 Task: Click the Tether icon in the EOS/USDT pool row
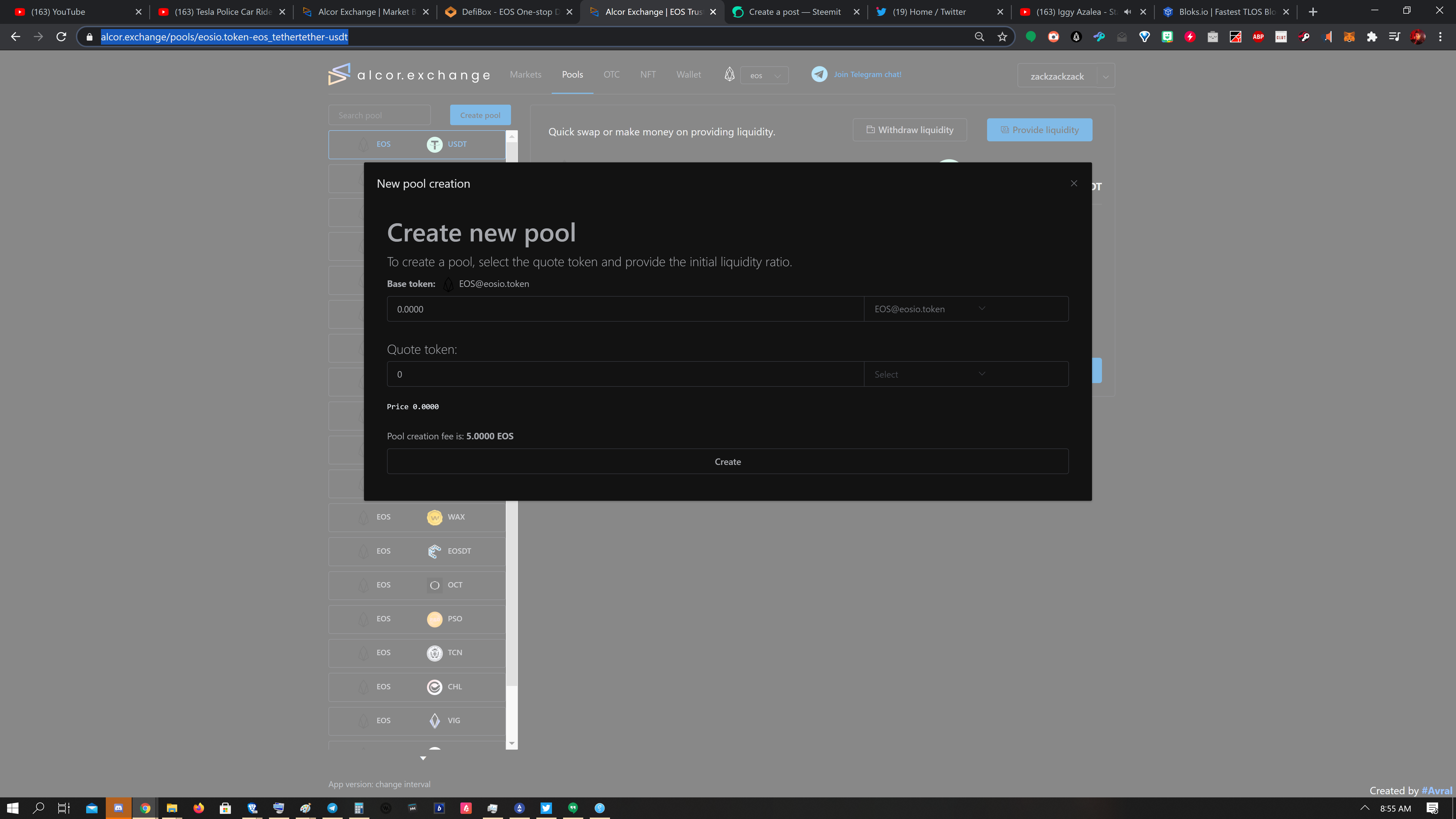tap(434, 144)
